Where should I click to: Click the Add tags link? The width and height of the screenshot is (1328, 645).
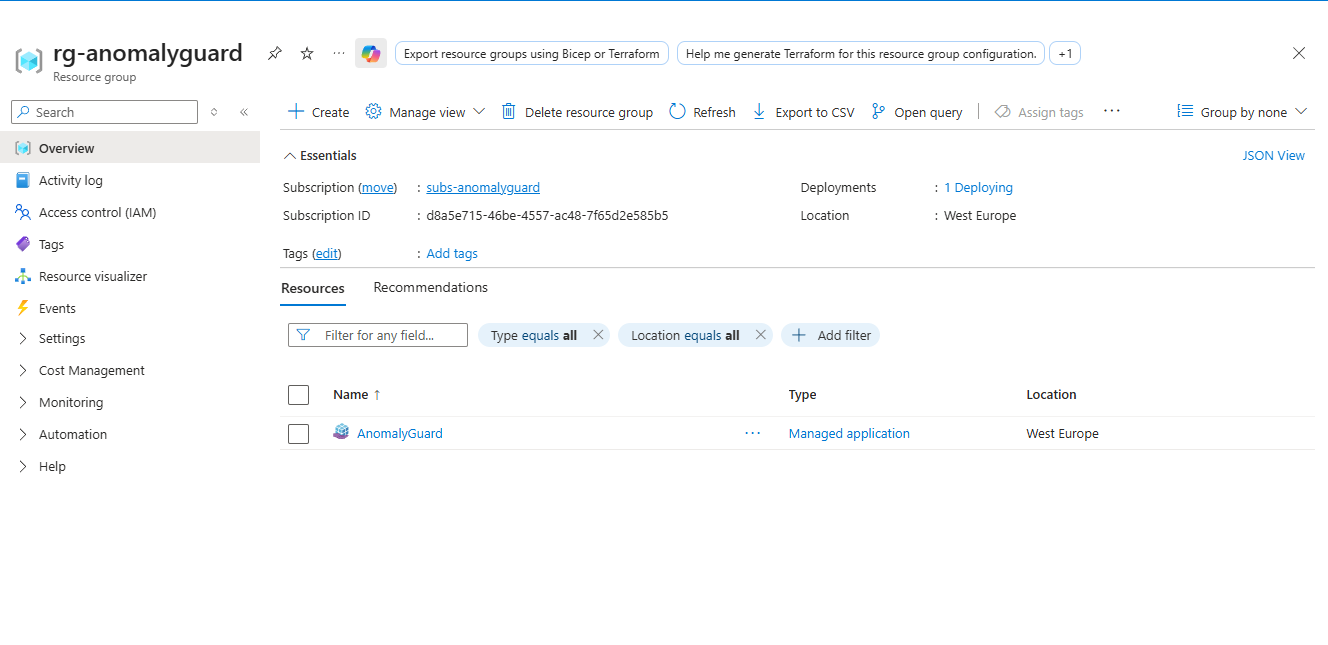tap(452, 254)
